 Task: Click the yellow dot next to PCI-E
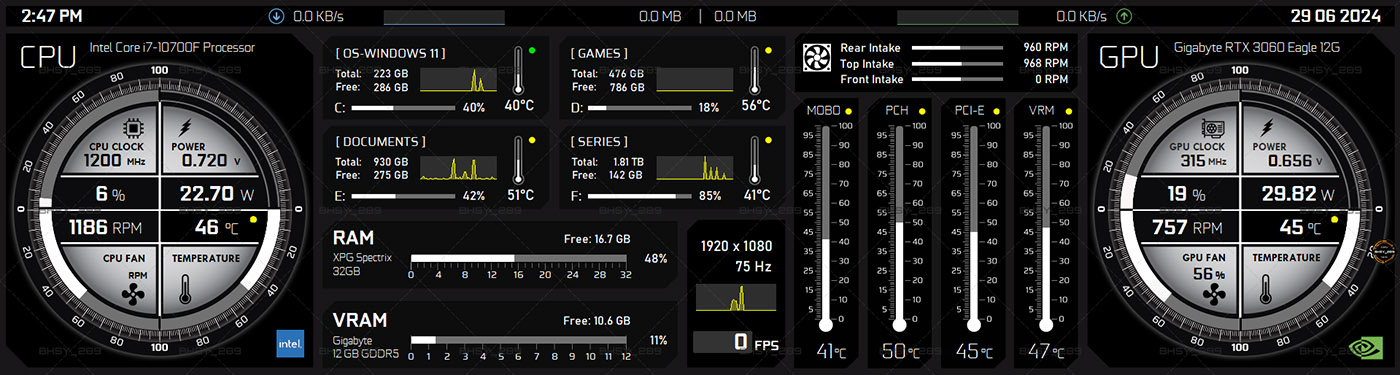coord(996,111)
